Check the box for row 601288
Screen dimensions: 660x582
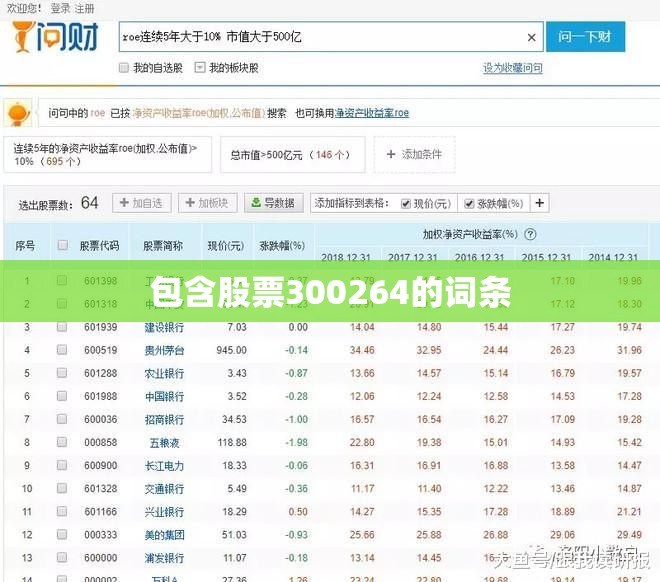point(62,373)
